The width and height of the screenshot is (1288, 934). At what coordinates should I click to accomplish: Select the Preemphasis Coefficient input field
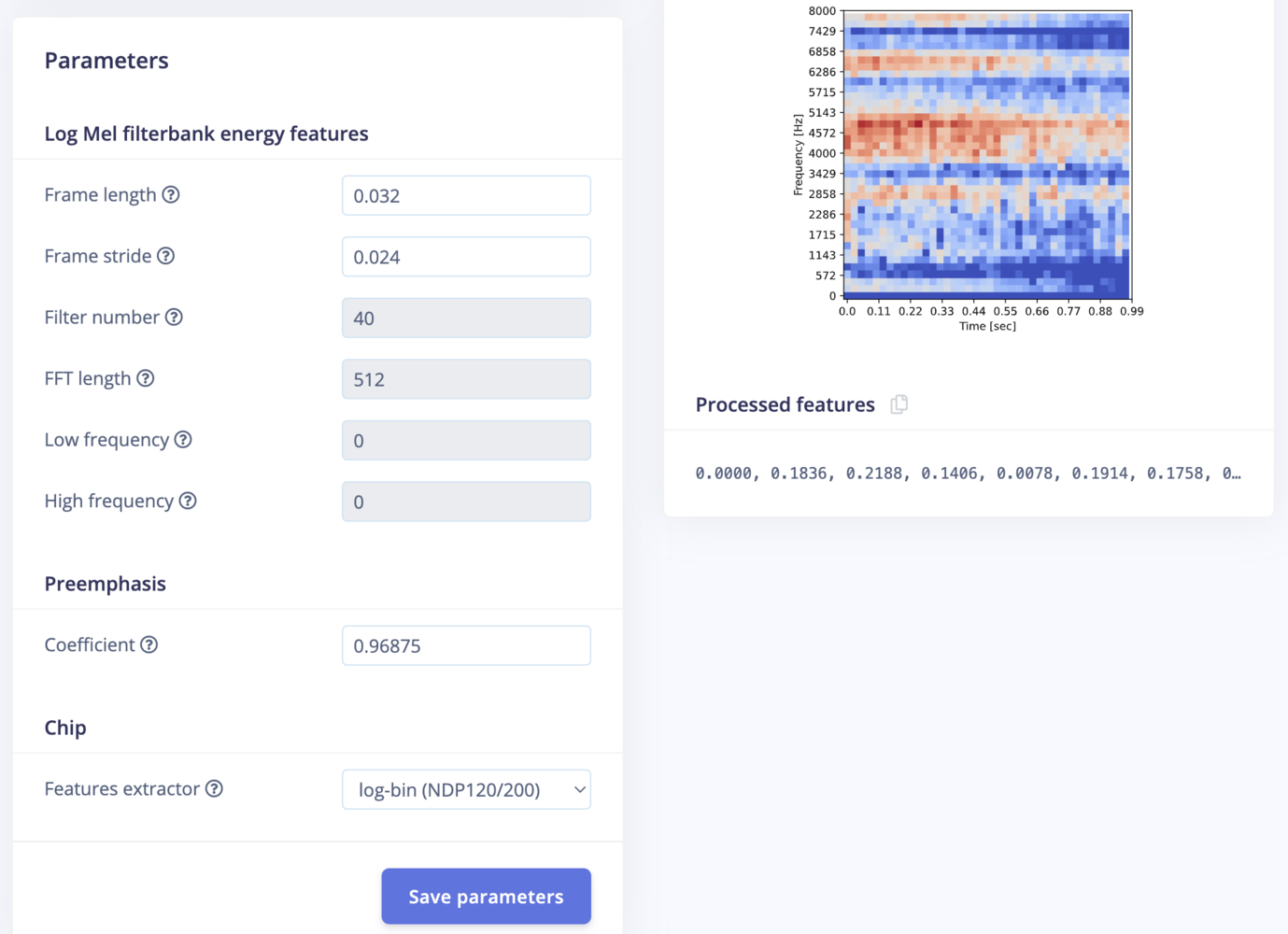point(466,645)
